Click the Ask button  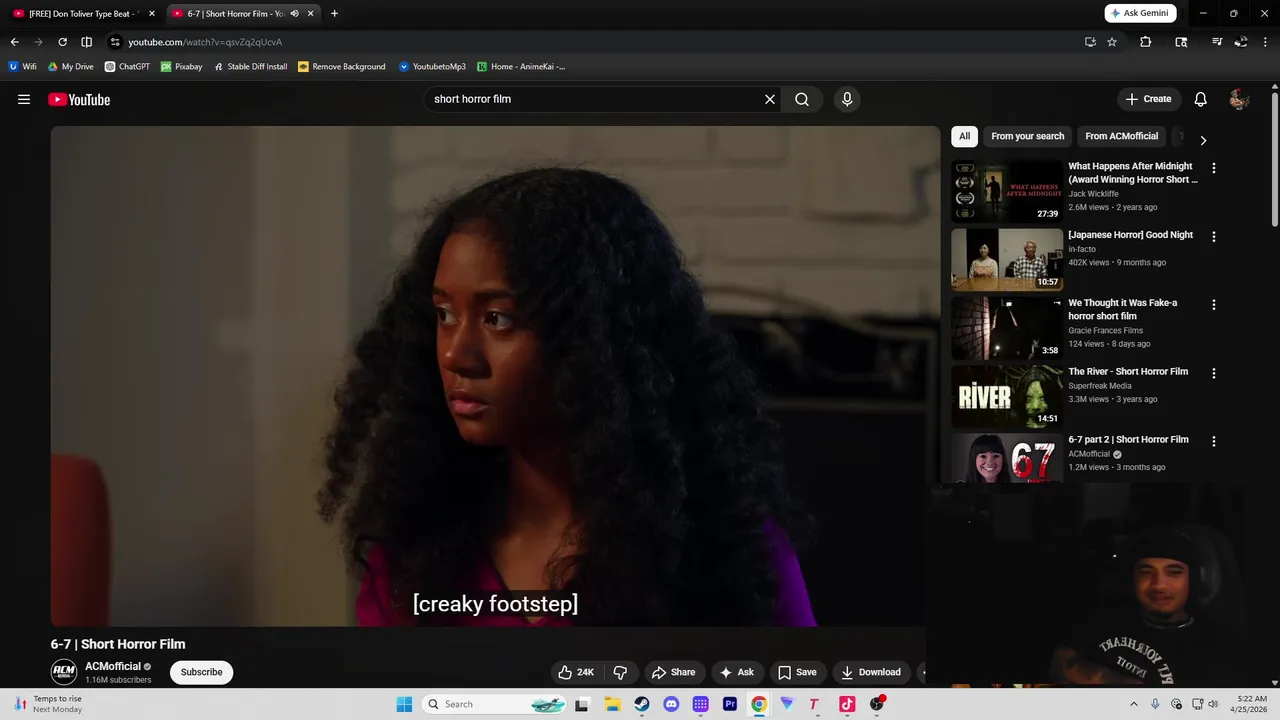736,672
